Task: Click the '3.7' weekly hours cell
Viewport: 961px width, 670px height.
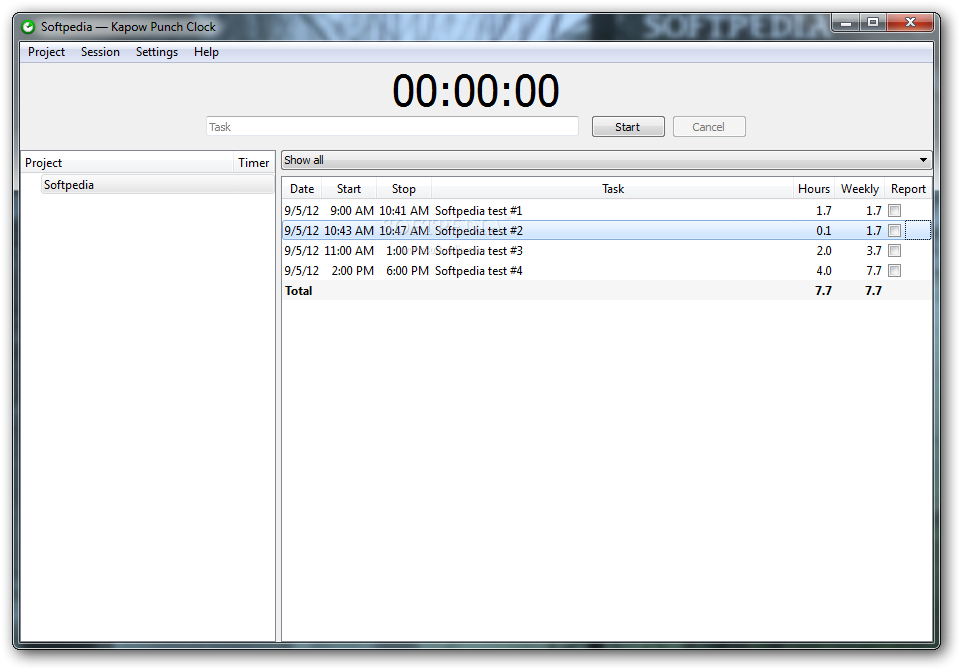Action: (x=874, y=251)
